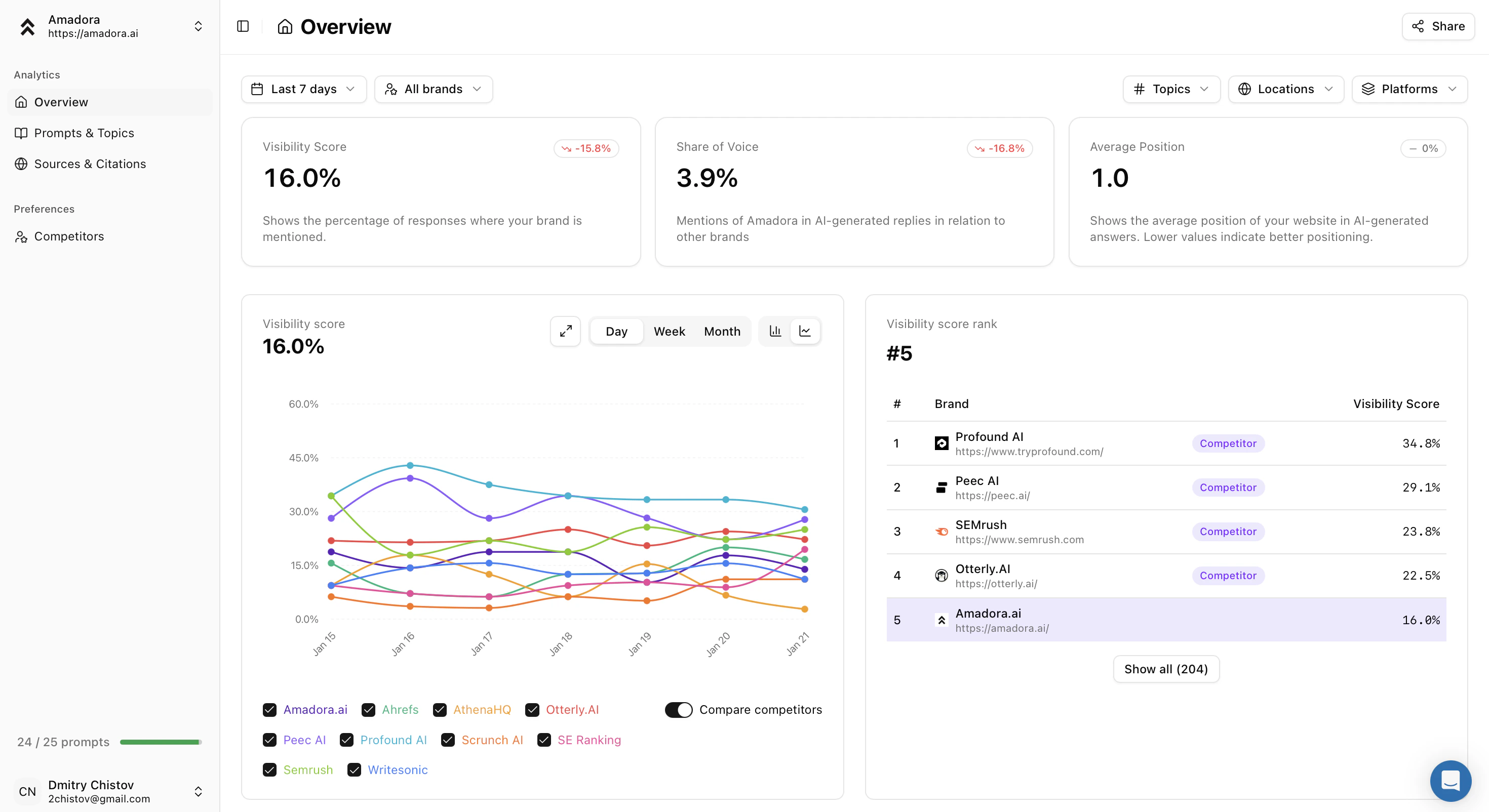Open the chat support bubble
The image size is (1489, 812).
click(x=1451, y=780)
